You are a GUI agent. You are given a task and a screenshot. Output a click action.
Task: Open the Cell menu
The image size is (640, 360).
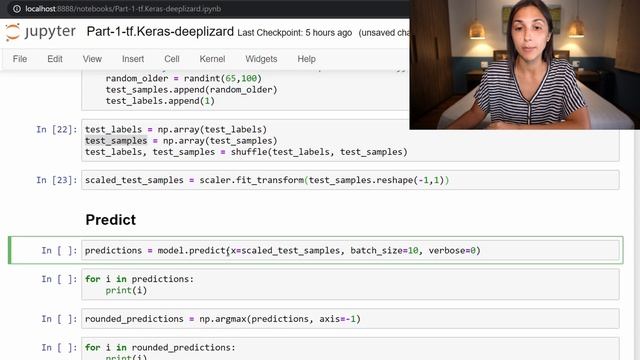click(x=172, y=59)
